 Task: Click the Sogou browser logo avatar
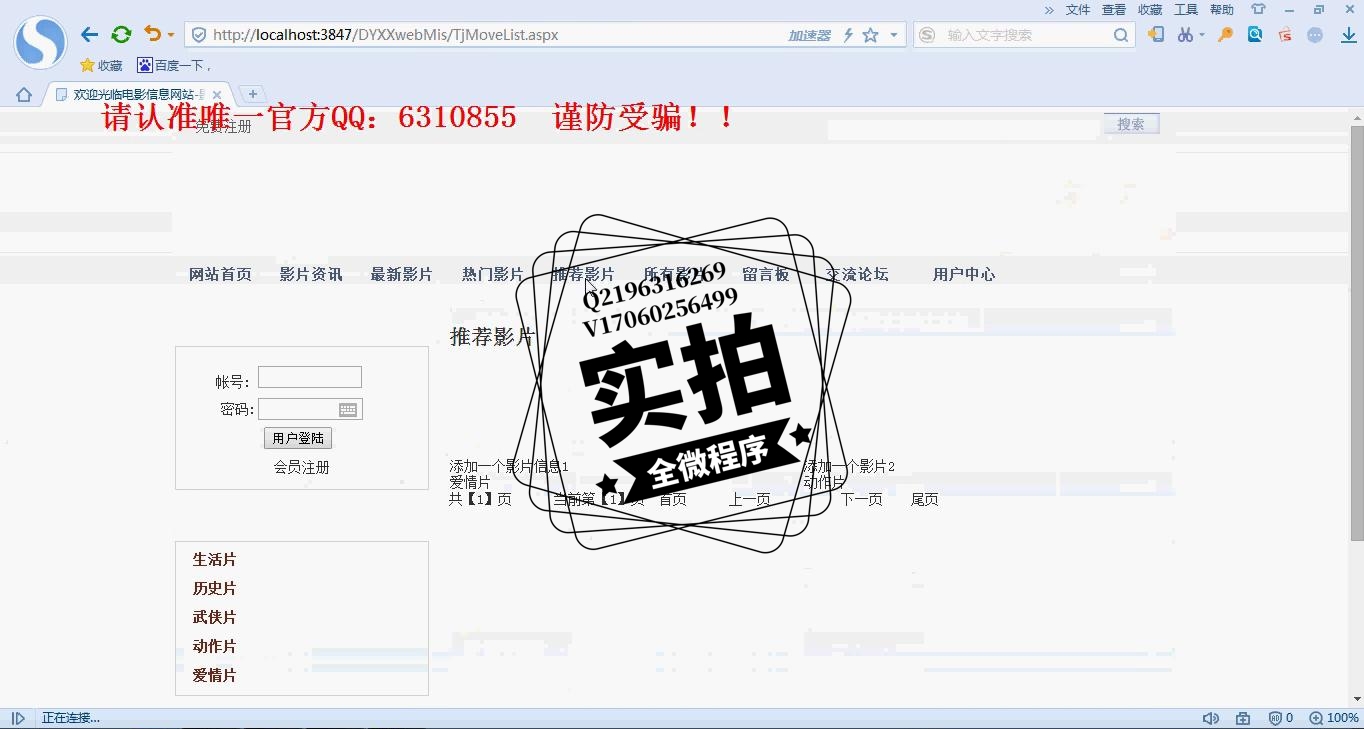coord(40,42)
